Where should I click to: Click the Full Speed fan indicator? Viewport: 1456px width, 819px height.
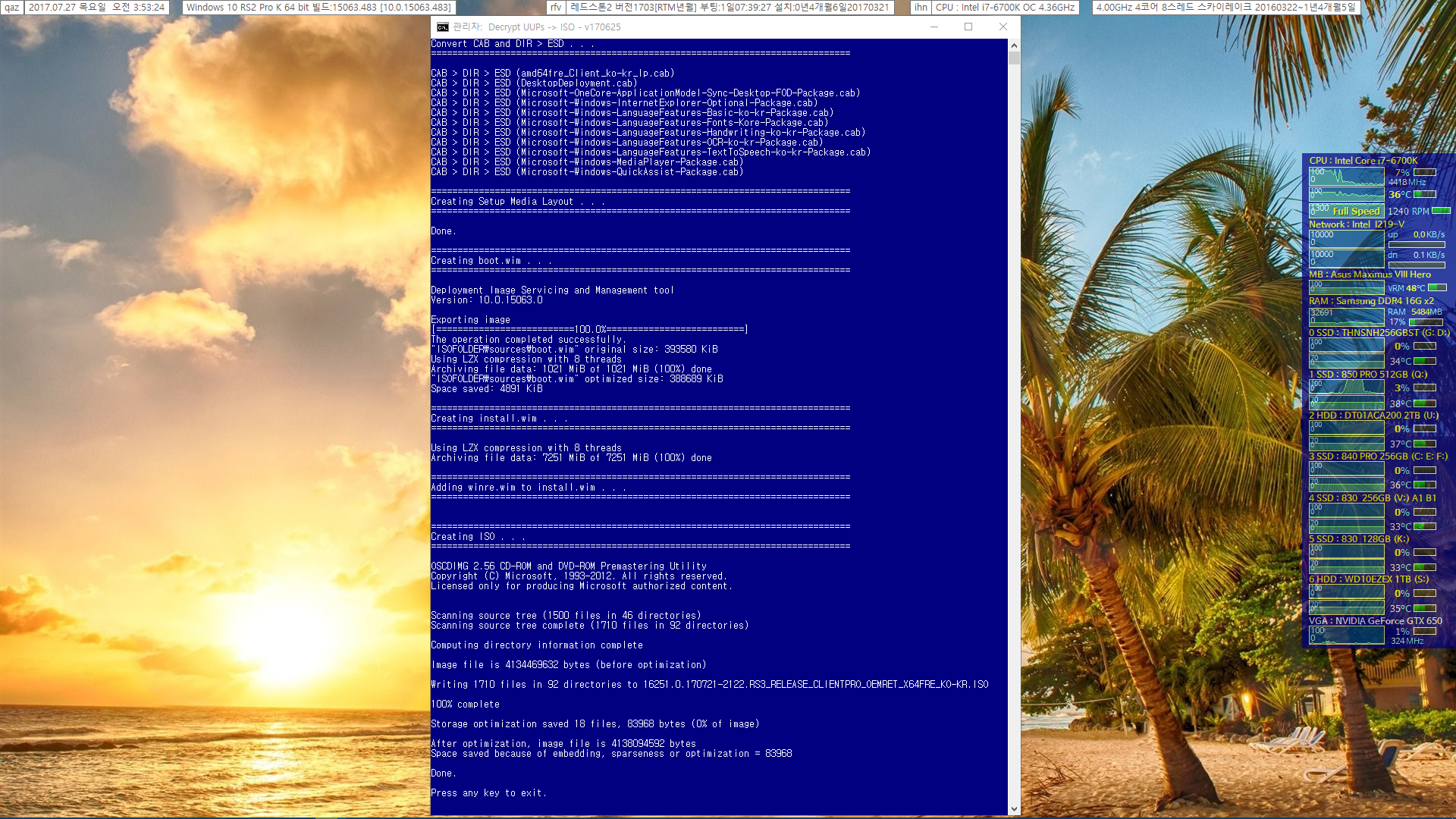(1356, 211)
